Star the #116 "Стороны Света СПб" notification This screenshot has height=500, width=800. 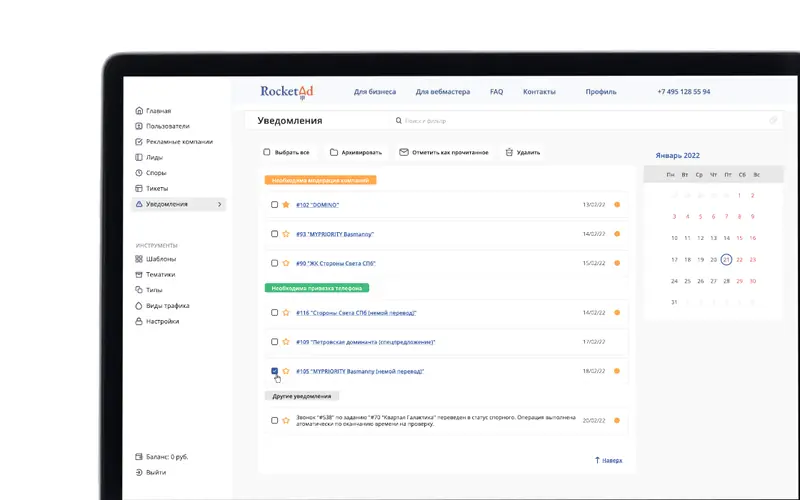[286, 312]
